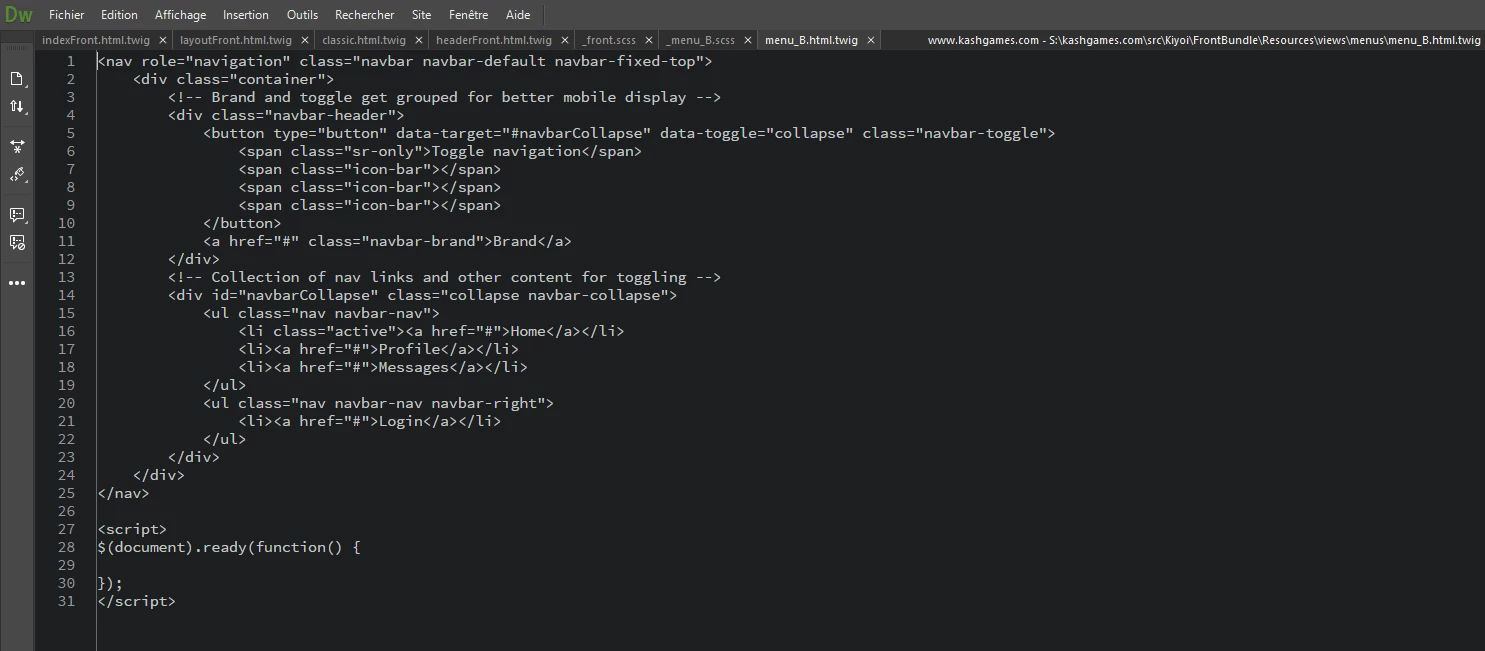Click the Apply Comment icon
Screen dimensions: 1485x651
point(17,215)
